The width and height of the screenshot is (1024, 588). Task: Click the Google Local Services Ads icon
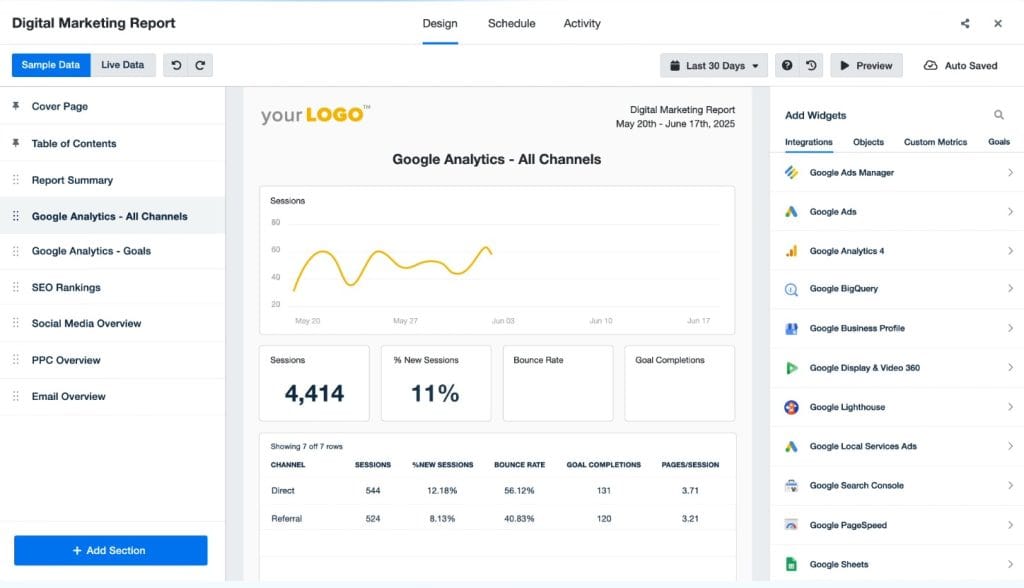coord(791,446)
